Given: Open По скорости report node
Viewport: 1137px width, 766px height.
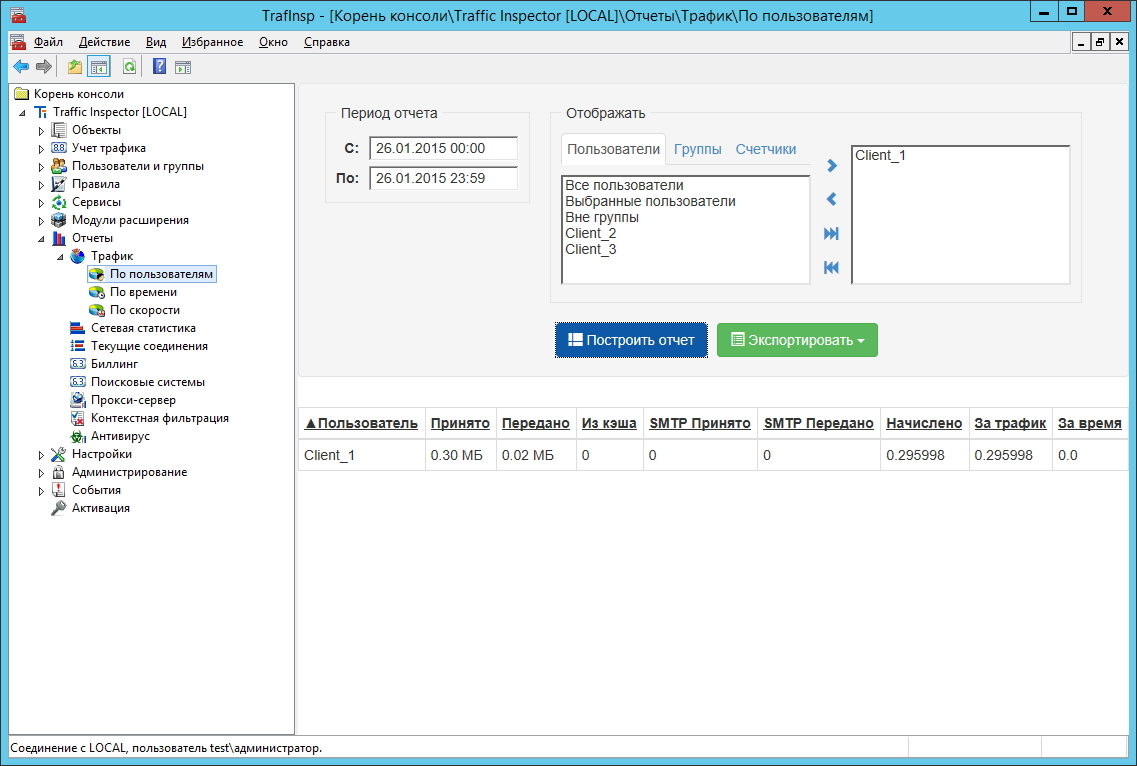Looking at the screenshot, I should tap(144, 310).
